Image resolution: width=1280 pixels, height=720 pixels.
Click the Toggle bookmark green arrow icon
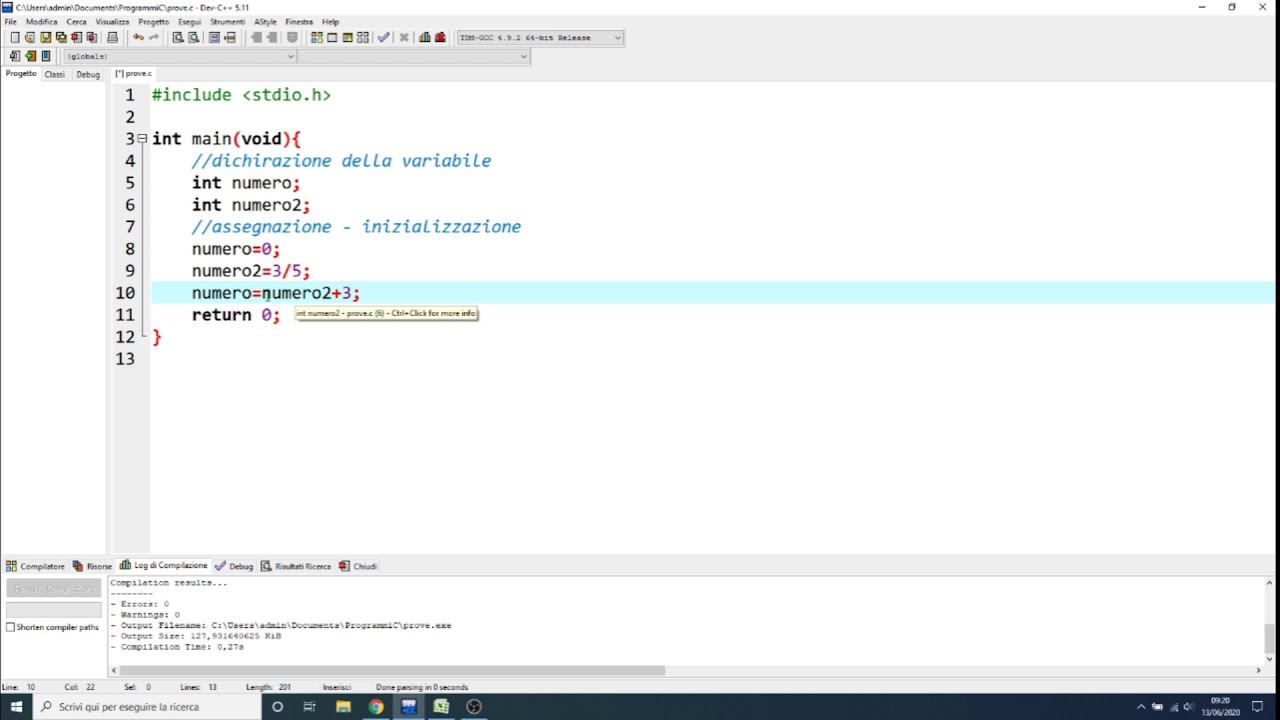pyautogui.click(x=31, y=56)
